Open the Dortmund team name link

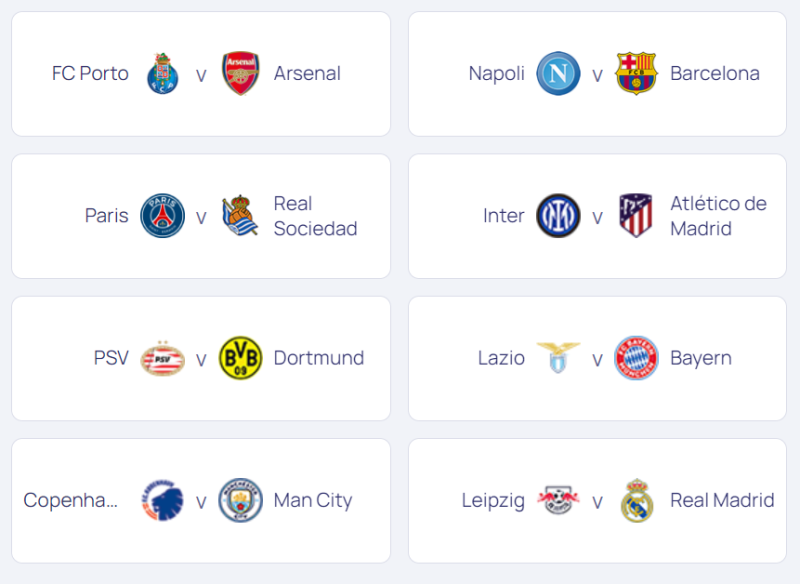319,358
